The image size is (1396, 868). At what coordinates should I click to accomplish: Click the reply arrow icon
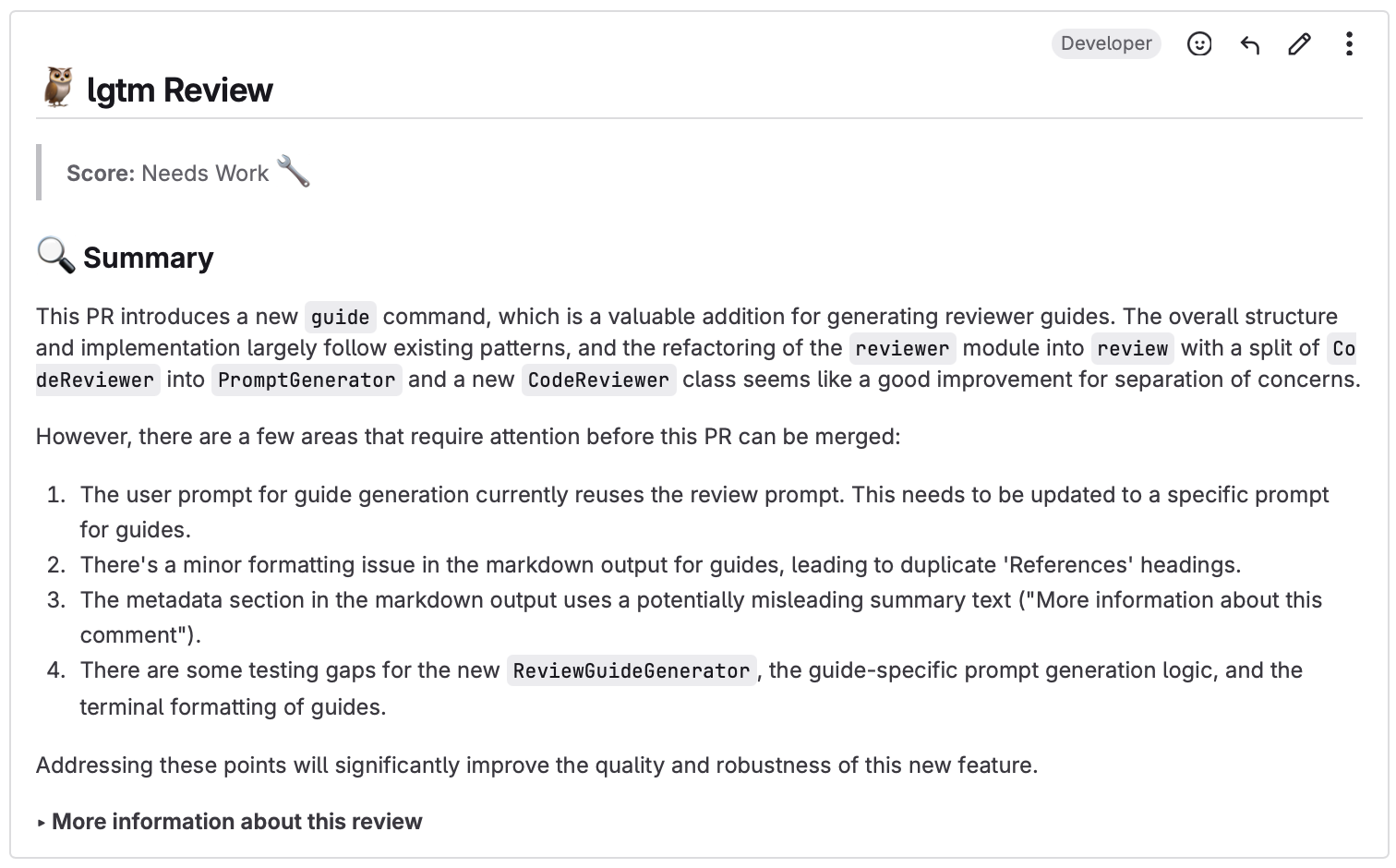[1249, 44]
